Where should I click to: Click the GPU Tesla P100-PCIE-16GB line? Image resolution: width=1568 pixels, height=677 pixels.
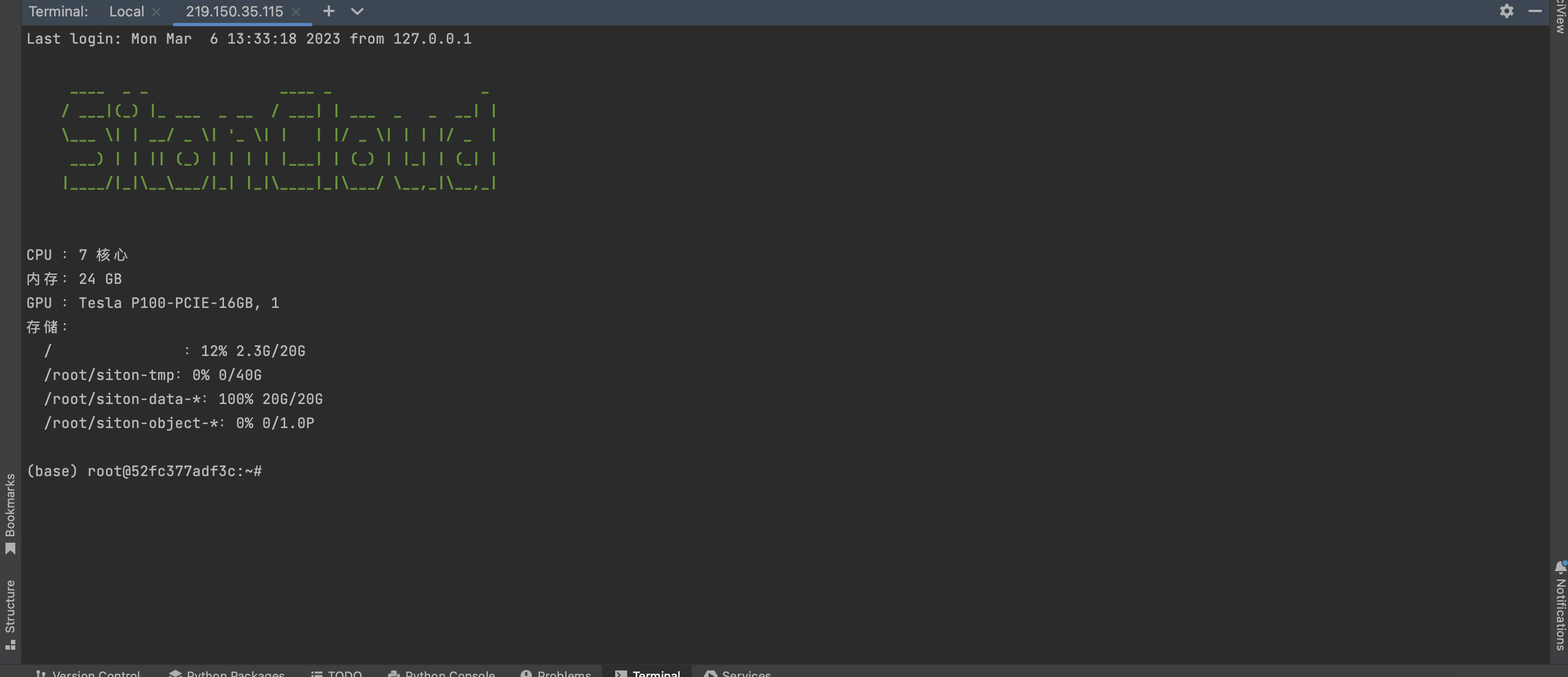pyautogui.click(x=153, y=302)
